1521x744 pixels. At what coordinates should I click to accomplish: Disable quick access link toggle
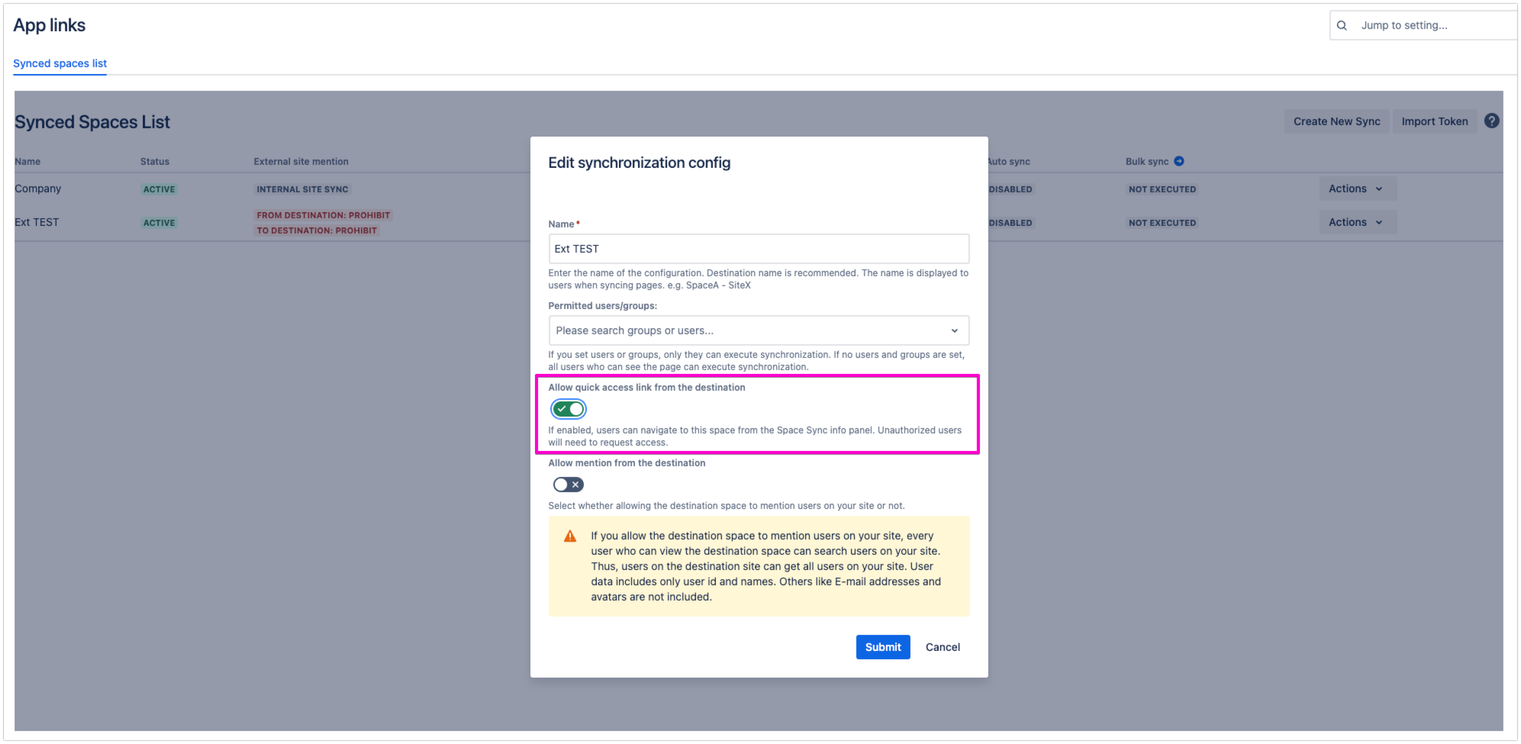tap(568, 409)
